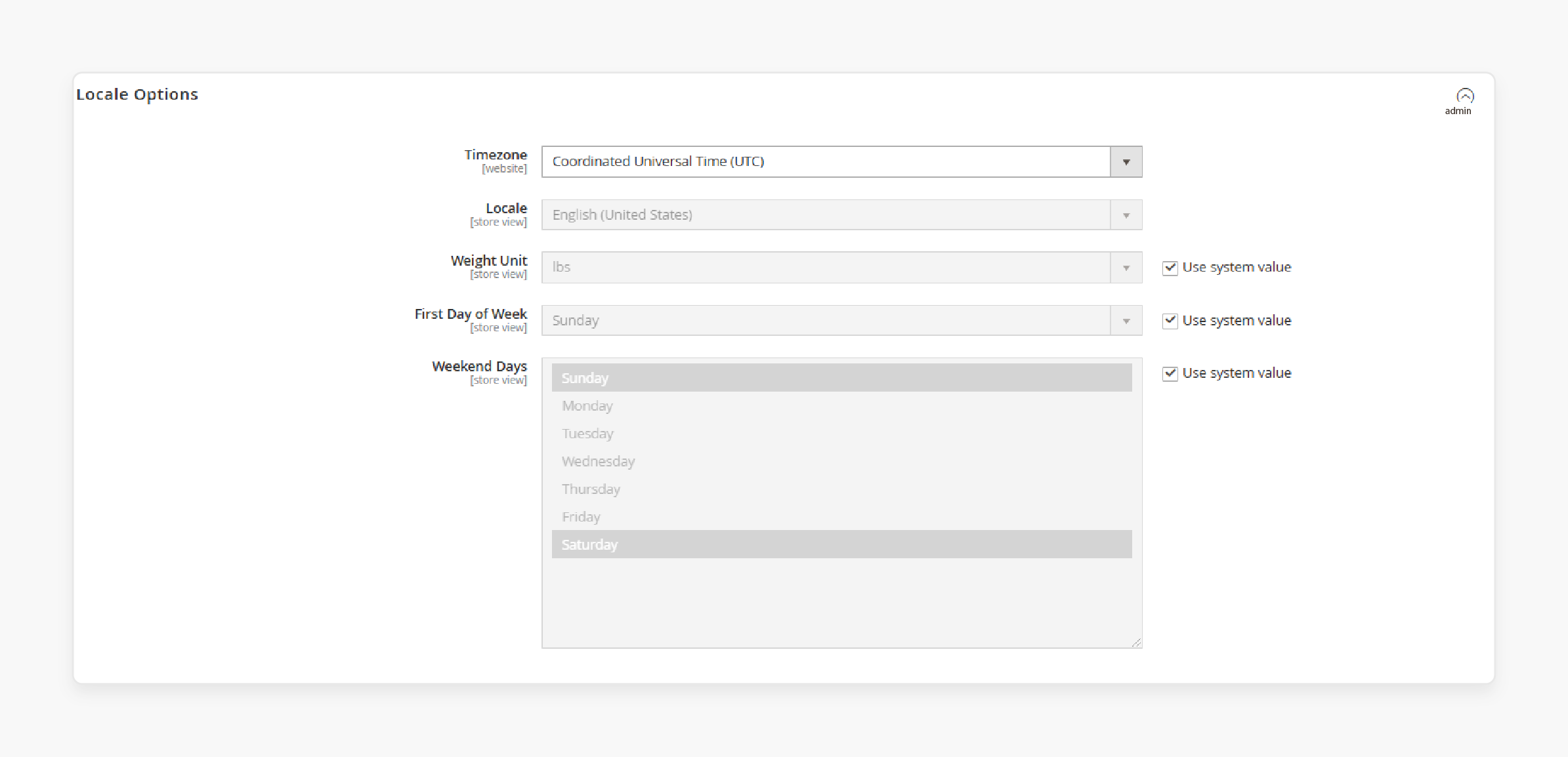Click the Locale field label
This screenshot has width=1568, height=757.
506,208
